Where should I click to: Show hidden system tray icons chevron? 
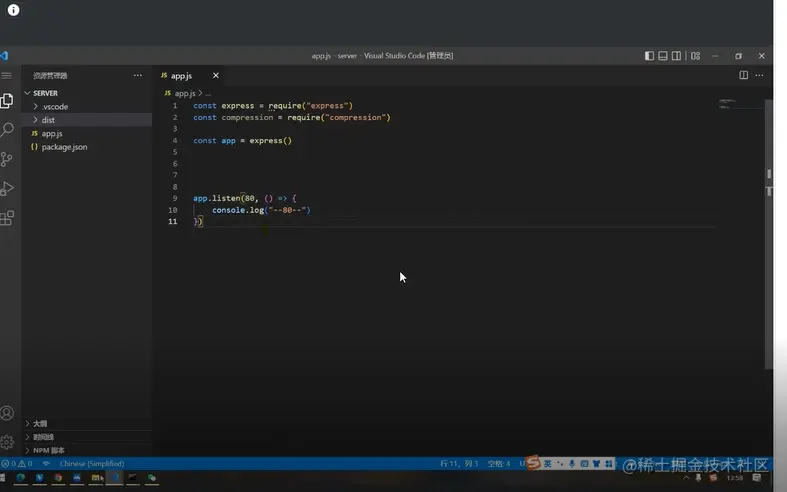[x=686, y=478]
